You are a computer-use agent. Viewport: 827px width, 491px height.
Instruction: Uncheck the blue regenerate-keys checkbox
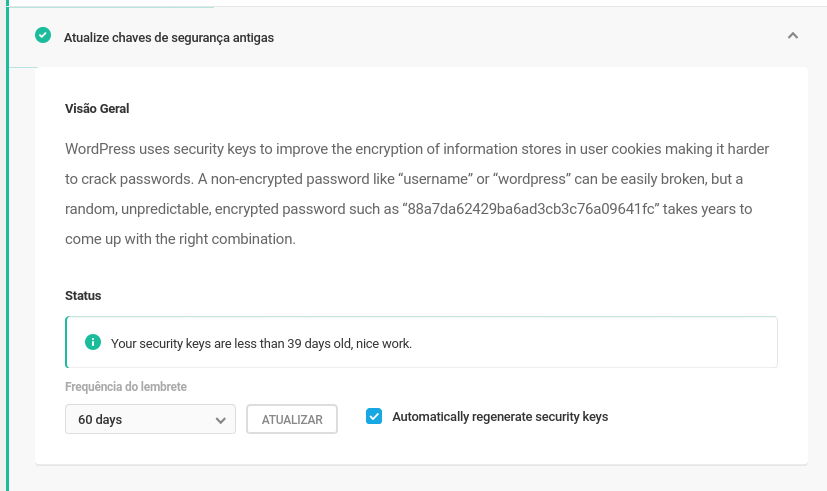click(374, 416)
